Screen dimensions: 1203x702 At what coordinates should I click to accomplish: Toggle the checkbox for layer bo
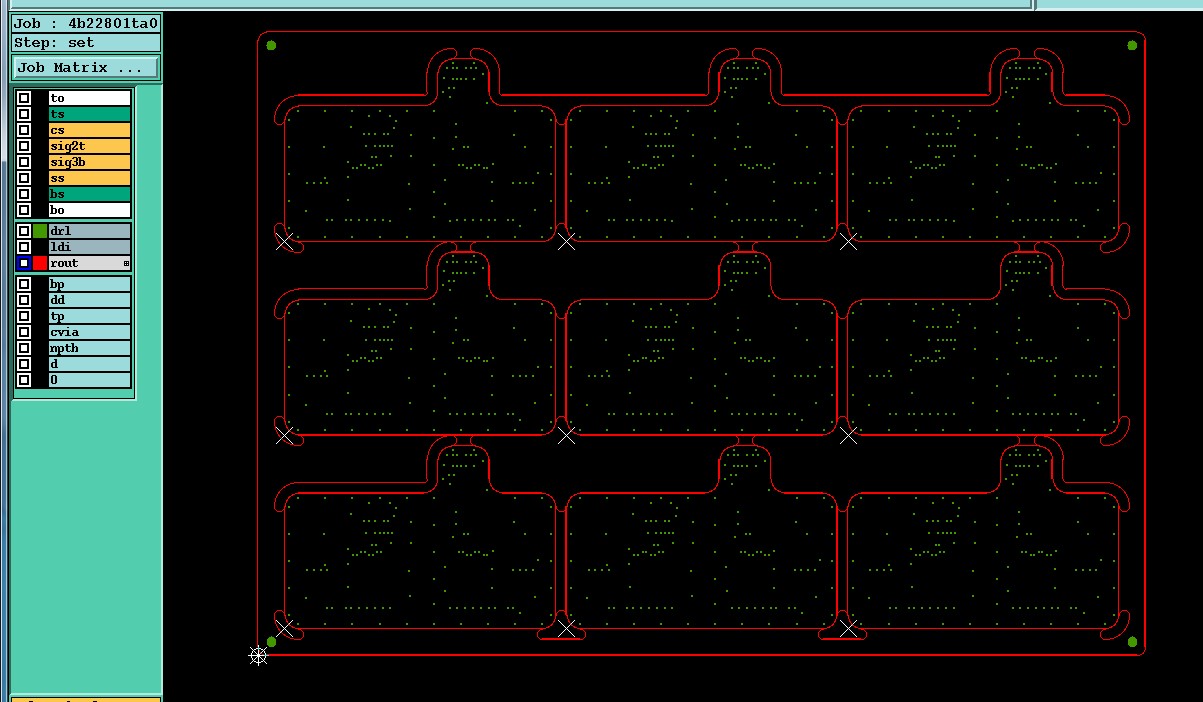tap(24, 210)
